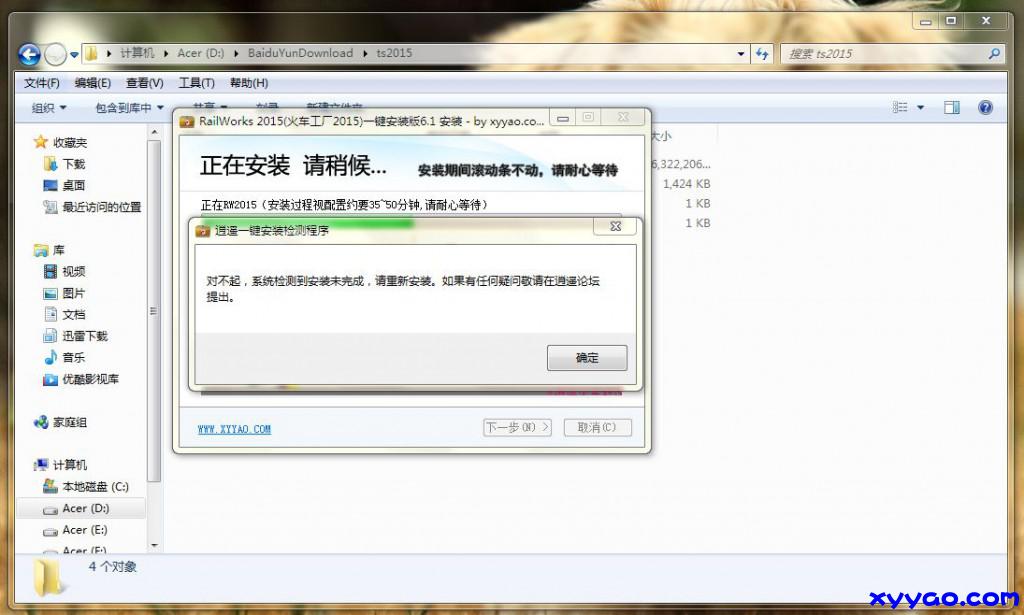Open the WWW.XYYAO.COM link
The image size is (1024, 615).
click(x=234, y=429)
